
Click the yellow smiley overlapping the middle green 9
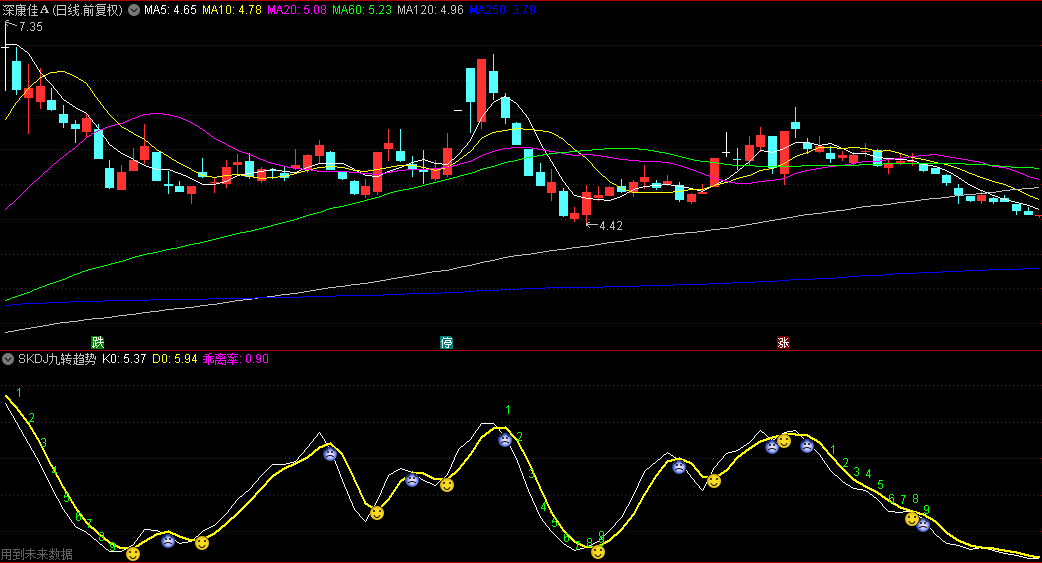pyautogui.click(x=598, y=552)
